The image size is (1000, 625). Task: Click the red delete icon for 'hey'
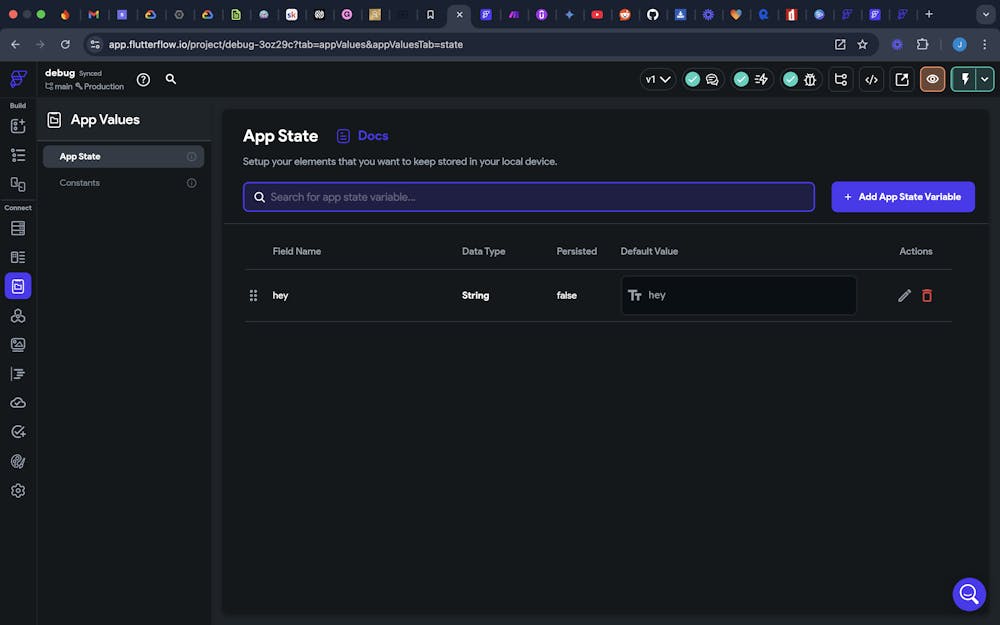coord(927,295)
